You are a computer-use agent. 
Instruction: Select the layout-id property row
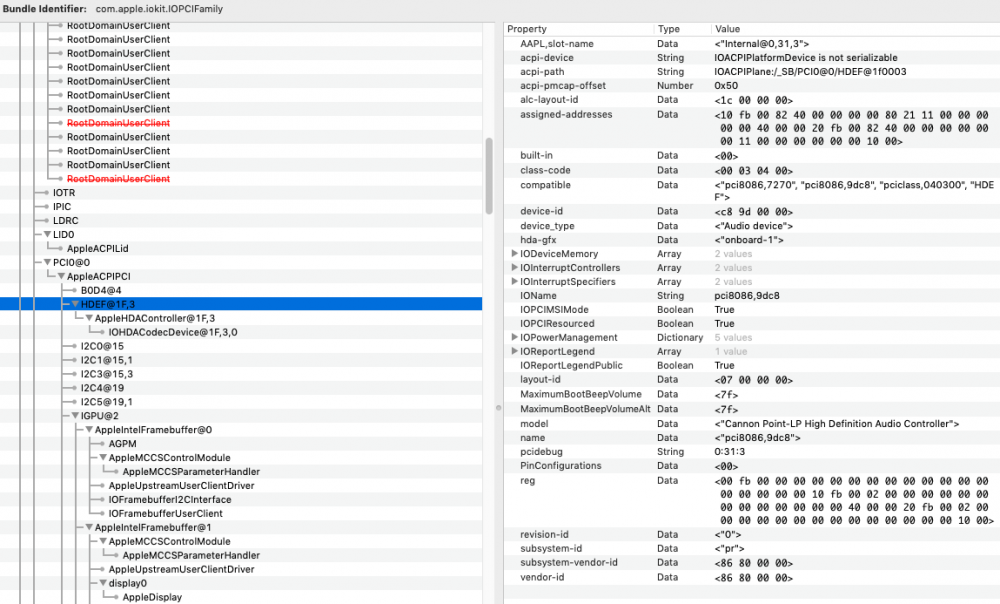[x=752, y=380]
